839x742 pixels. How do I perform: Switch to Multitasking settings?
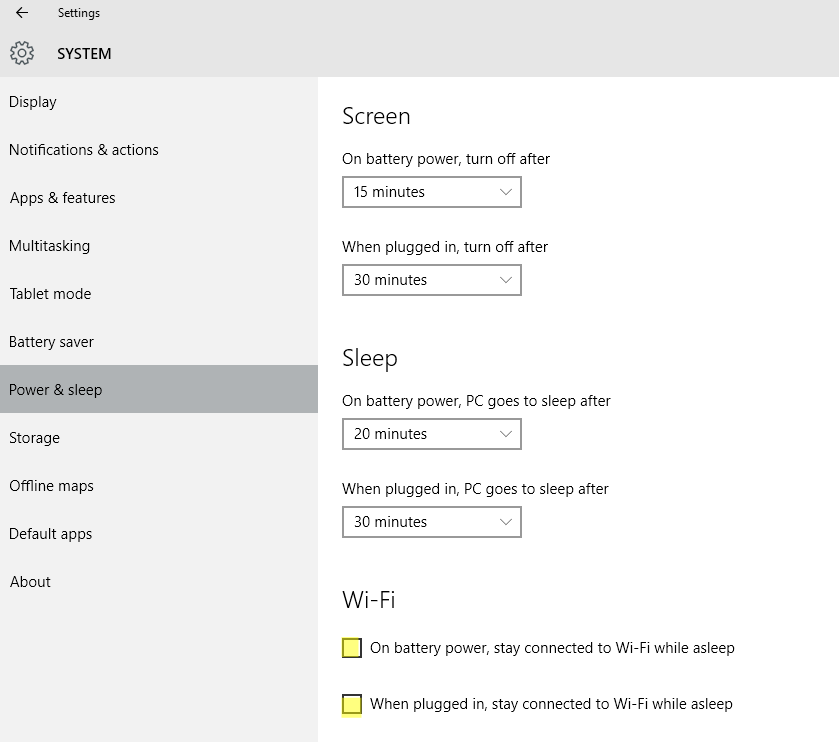pos(159,246)
